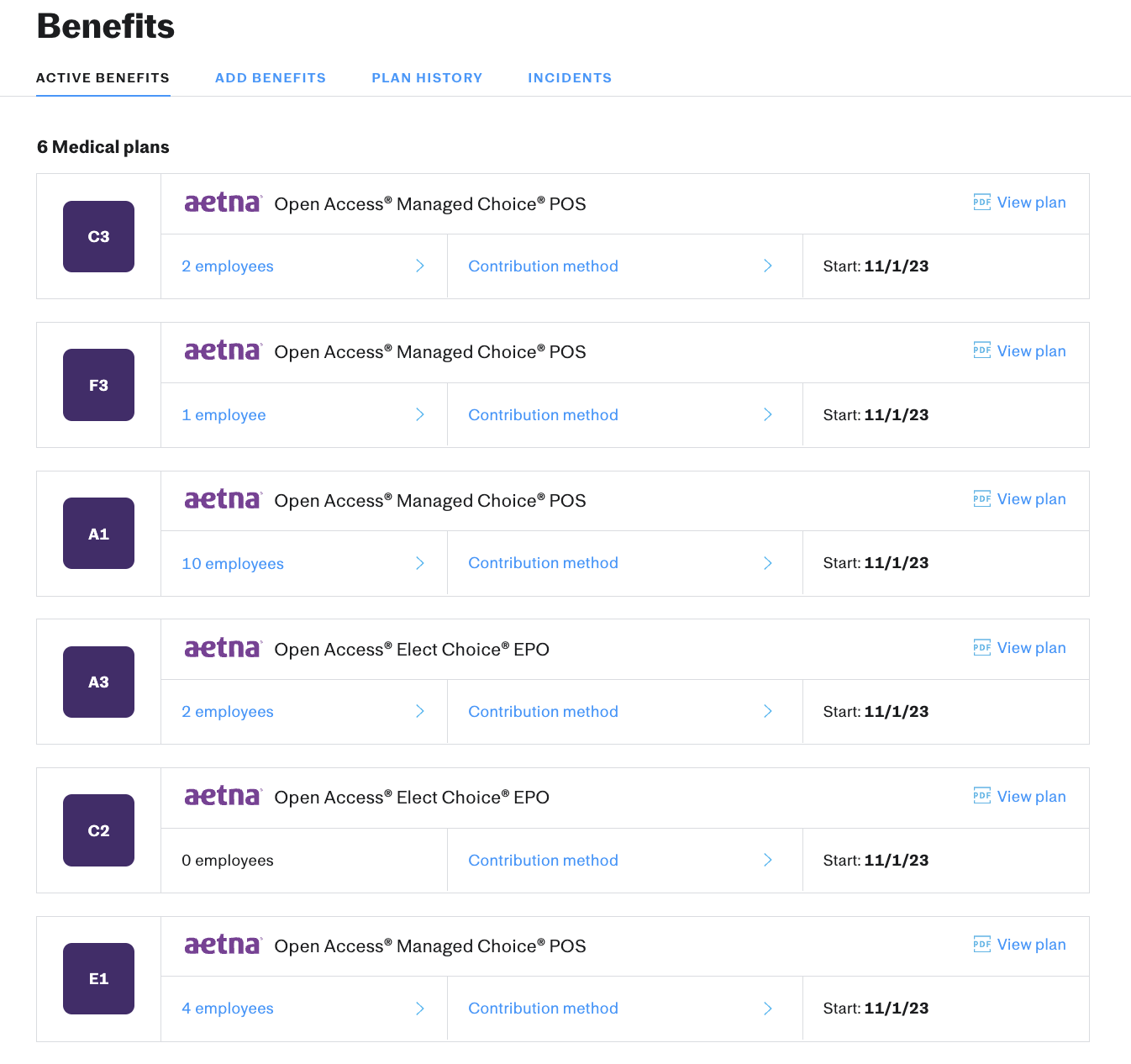Click C3 plan start date 11/1/23
The image size is (1131, 1064).
(897, 266)
